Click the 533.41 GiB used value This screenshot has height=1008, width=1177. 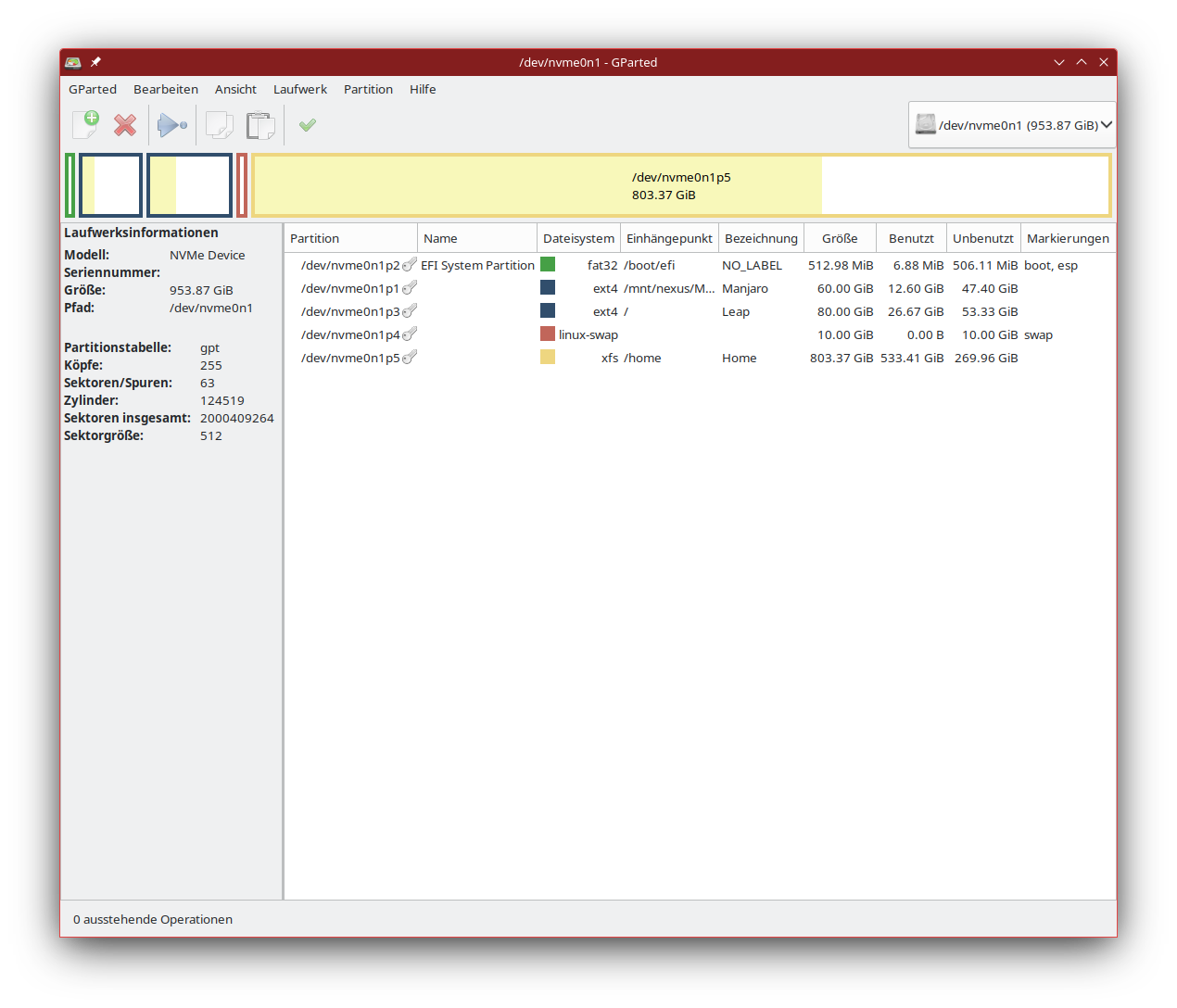click(912, 358)
